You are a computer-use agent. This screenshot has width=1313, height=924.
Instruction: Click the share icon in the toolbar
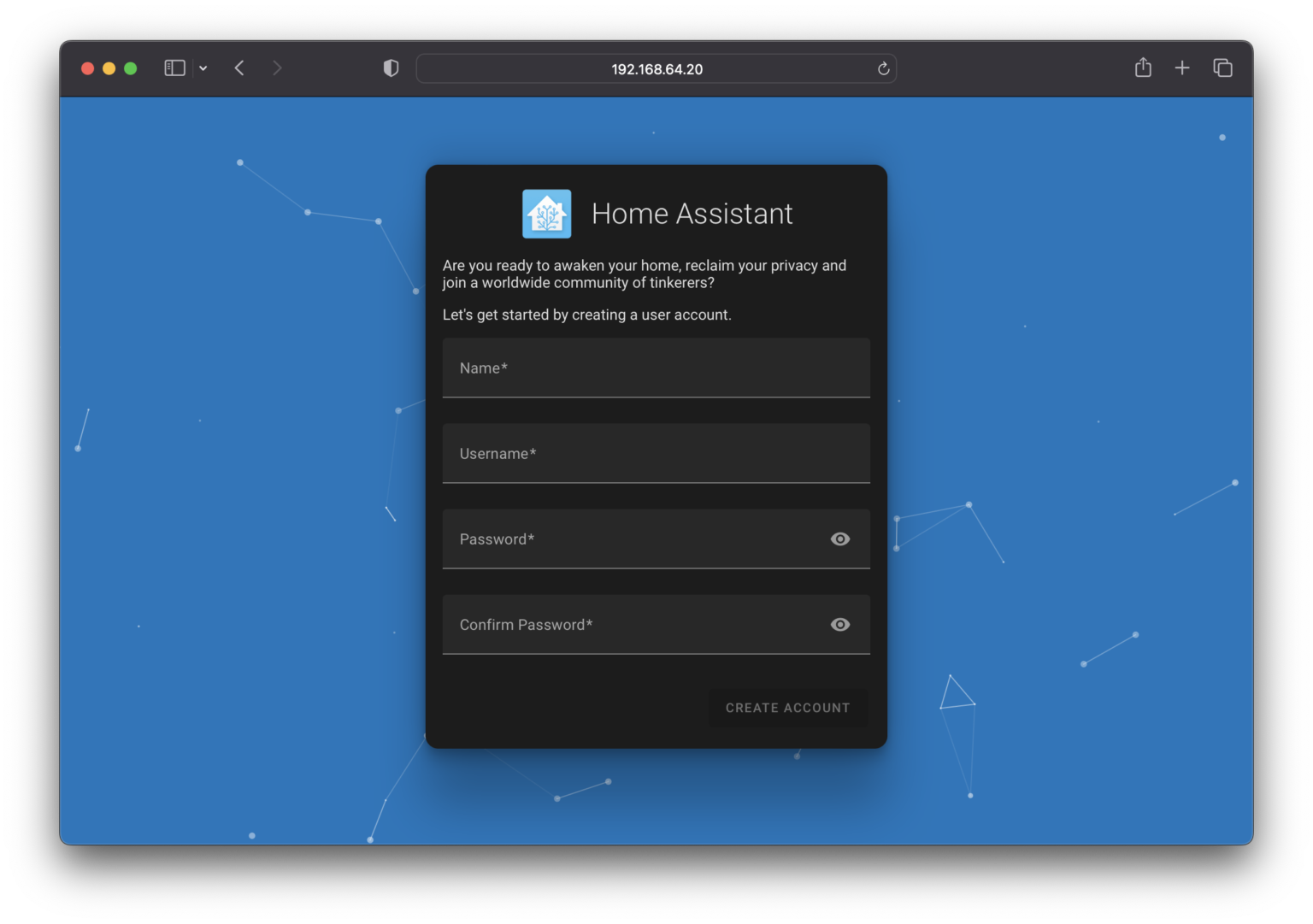[1143, 68]
